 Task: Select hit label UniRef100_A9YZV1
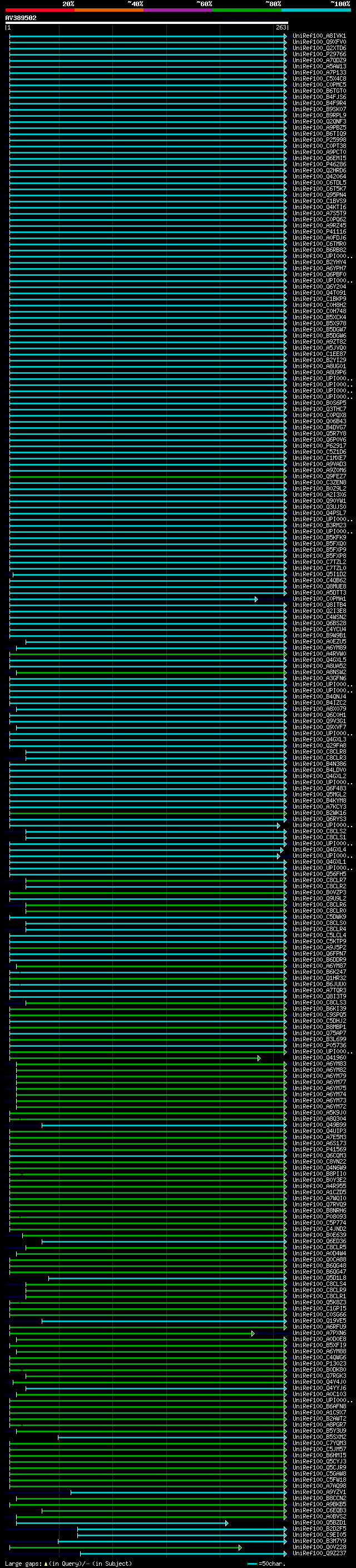[x=319, y=1492]
